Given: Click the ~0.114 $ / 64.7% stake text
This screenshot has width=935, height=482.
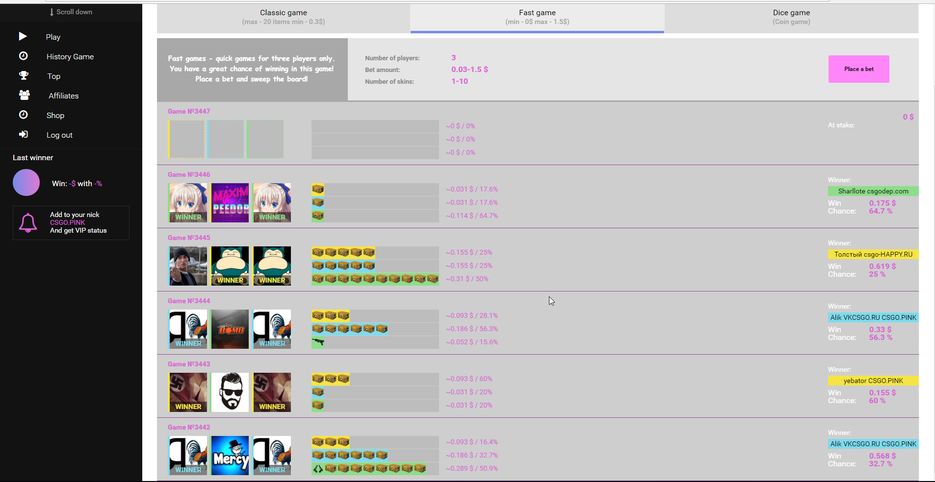Looking at the screenshot, I should (x=472, y=215).
